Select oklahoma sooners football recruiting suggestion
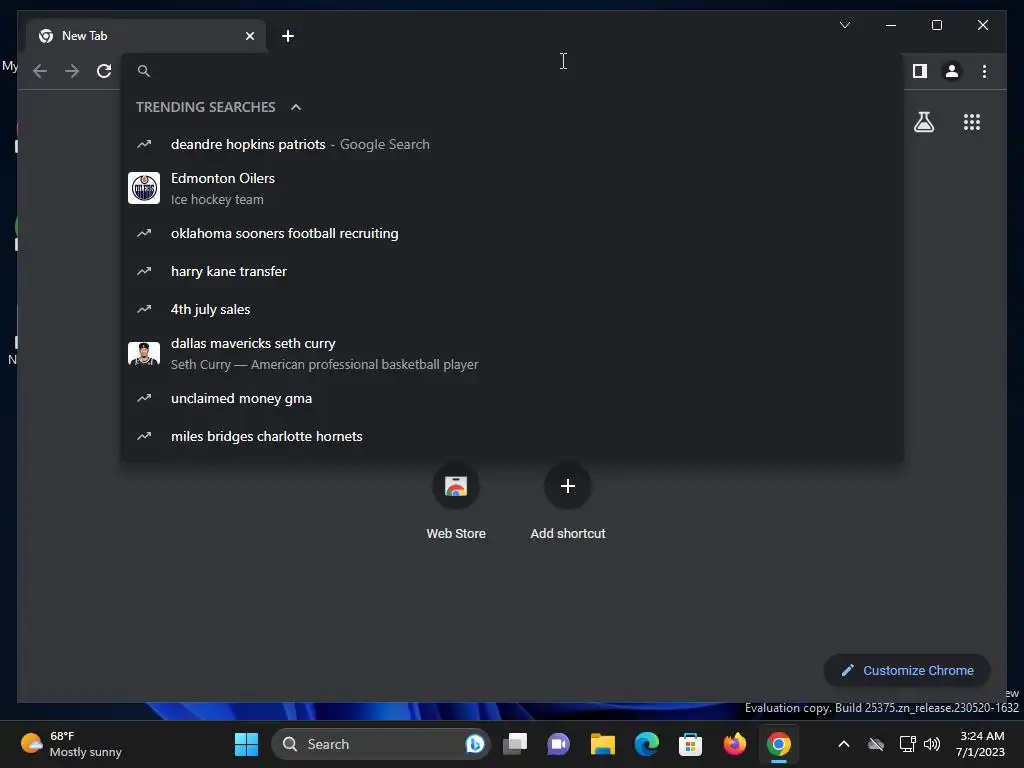Screen dimensions: 1024x768 click(513, 233)
